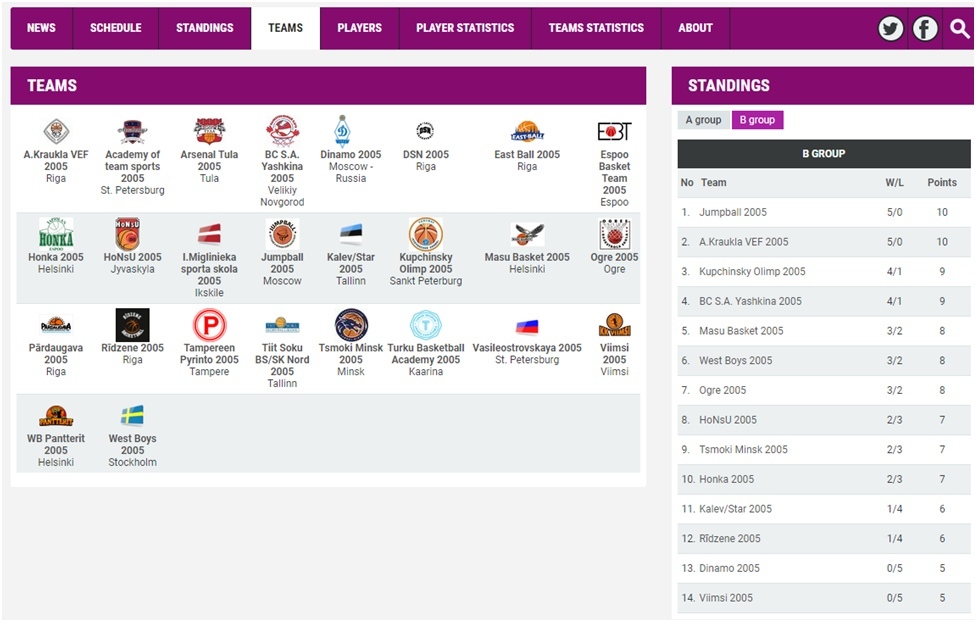This screenshot has height=622, width=976.
Task: Open the Players menu item
Action: [359, 28]
